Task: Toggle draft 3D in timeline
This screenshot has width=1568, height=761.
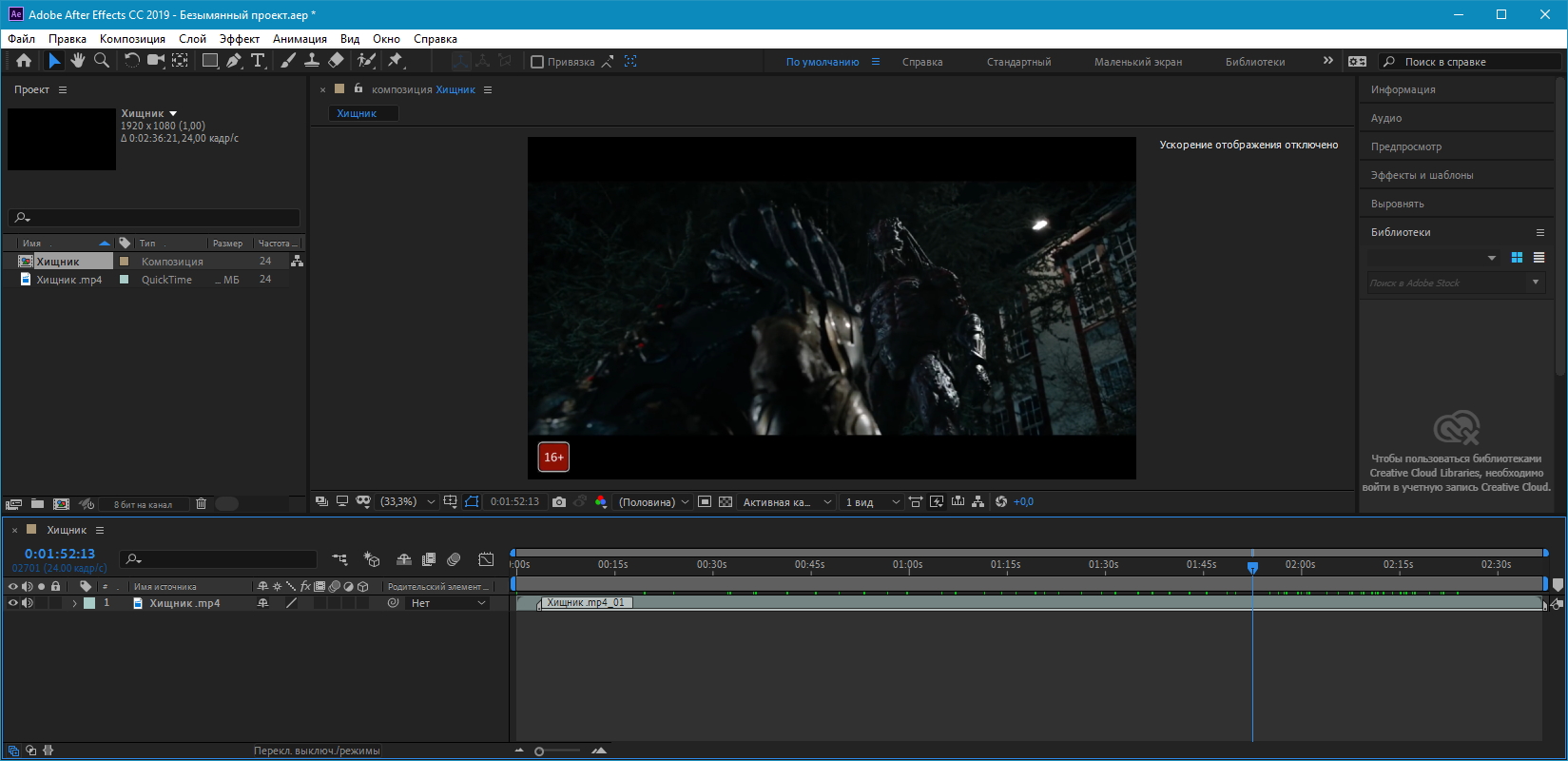Action: point(372,559)
